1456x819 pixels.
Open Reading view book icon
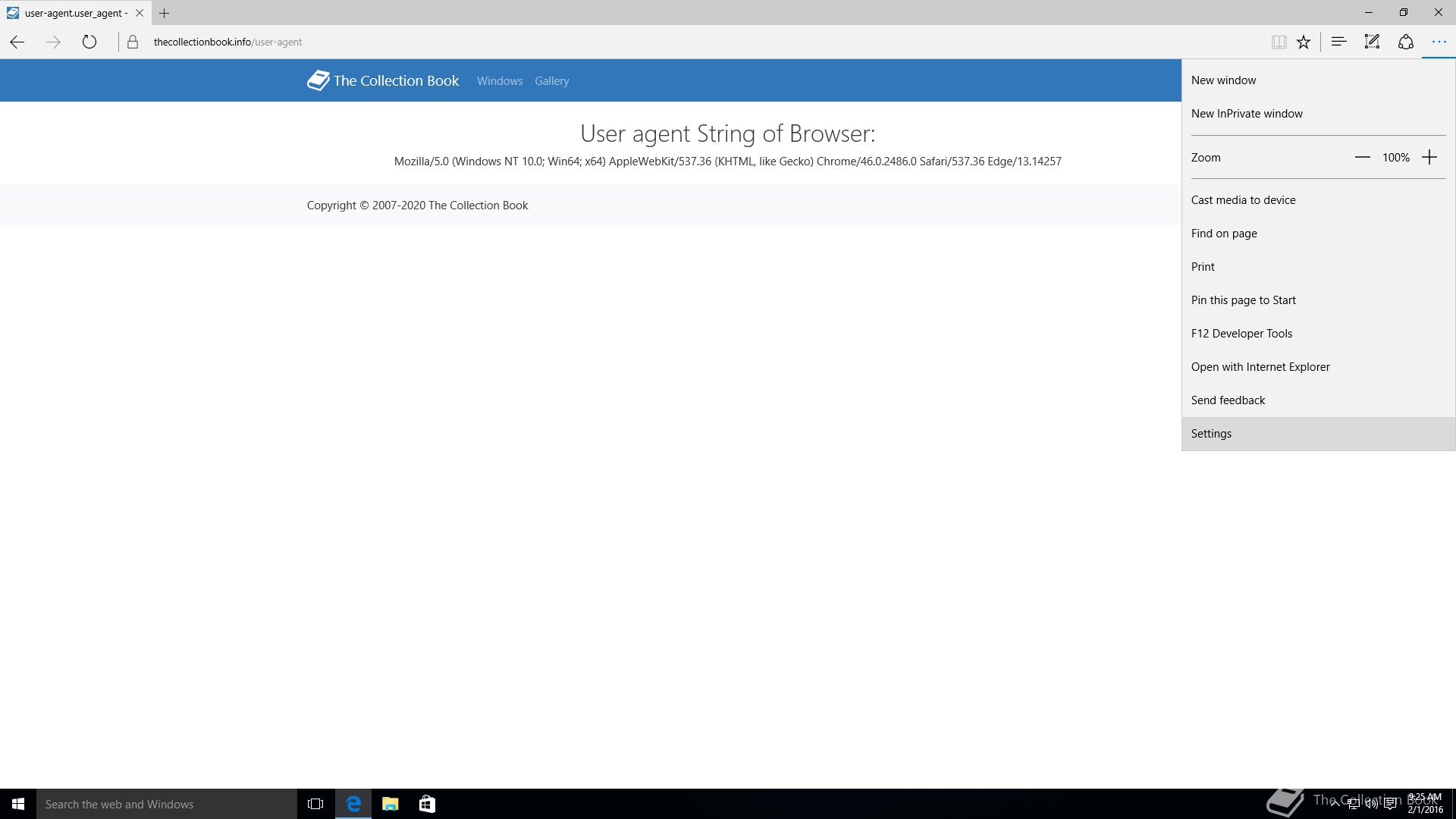pos(1279,42)
